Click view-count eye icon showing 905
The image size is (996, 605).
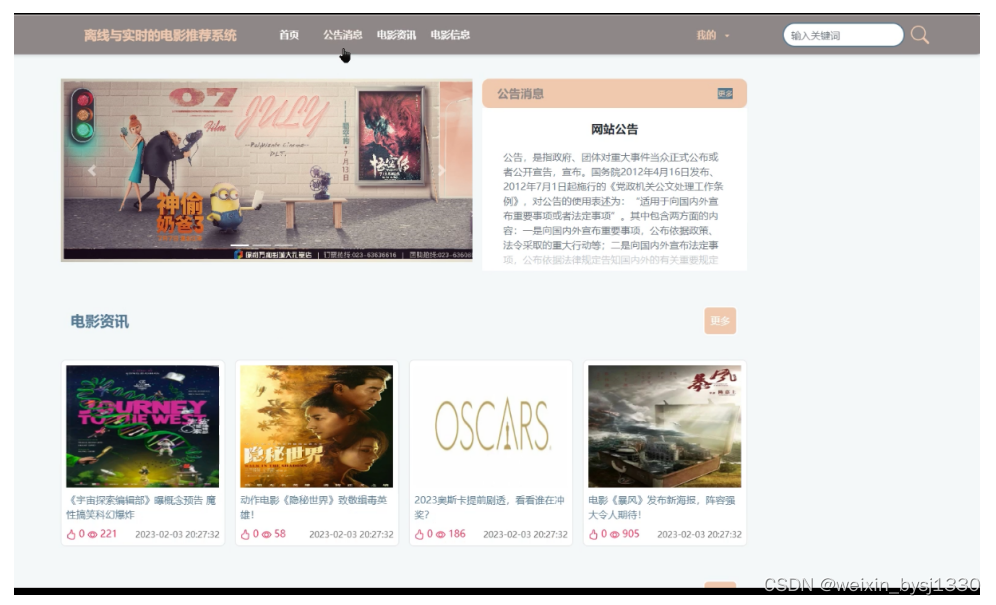point(615,534)
